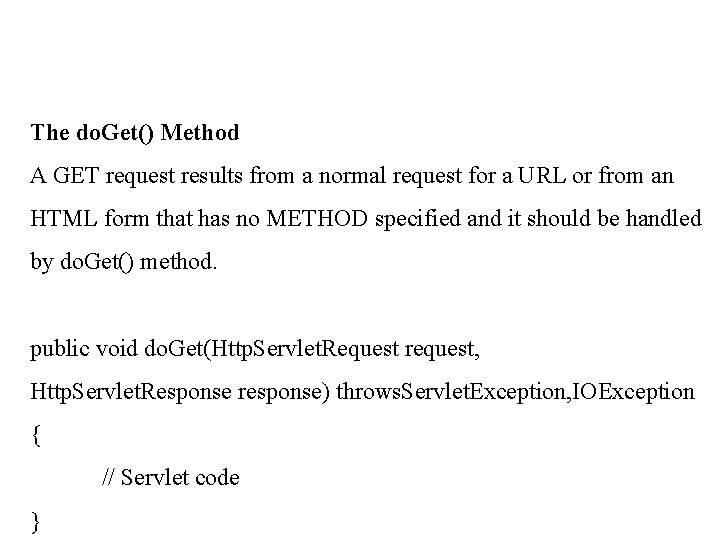Click the word "specified" in the paragraph
The image size is (720, 540).
417,219
